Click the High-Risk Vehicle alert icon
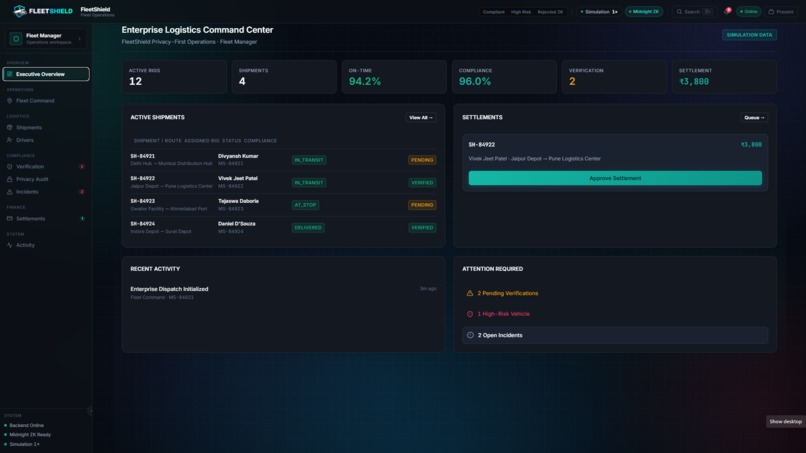The height and width of the screenshot is (453, 806). (469, 314)
